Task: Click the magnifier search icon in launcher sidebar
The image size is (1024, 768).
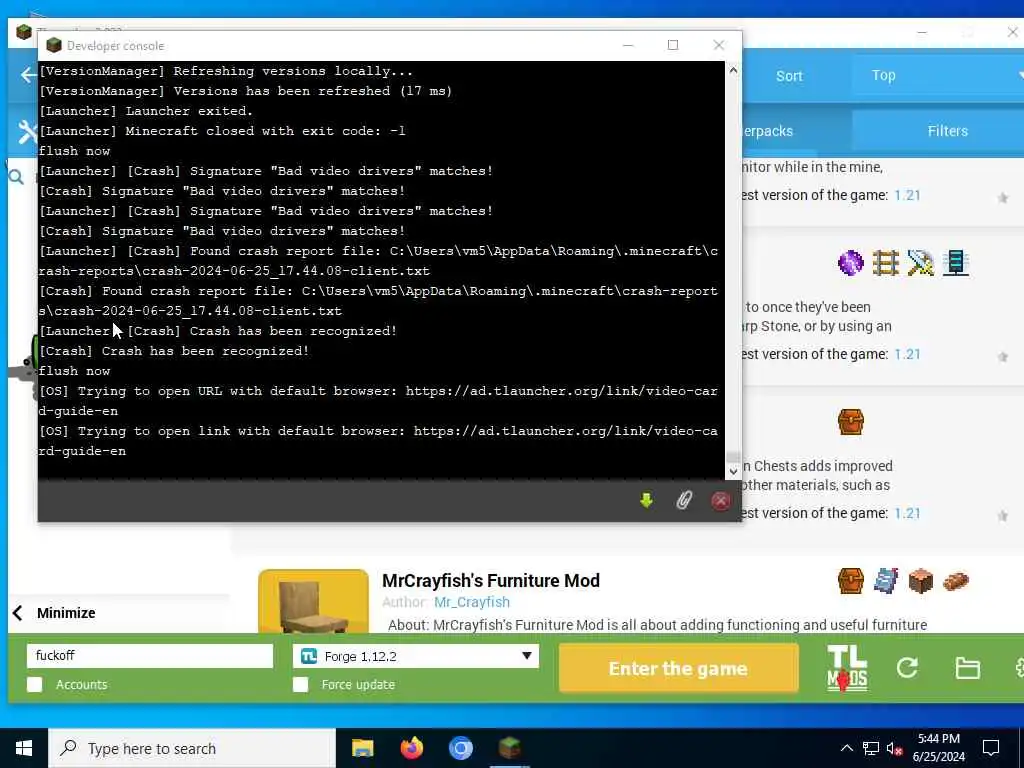Action: pos(16,176)
